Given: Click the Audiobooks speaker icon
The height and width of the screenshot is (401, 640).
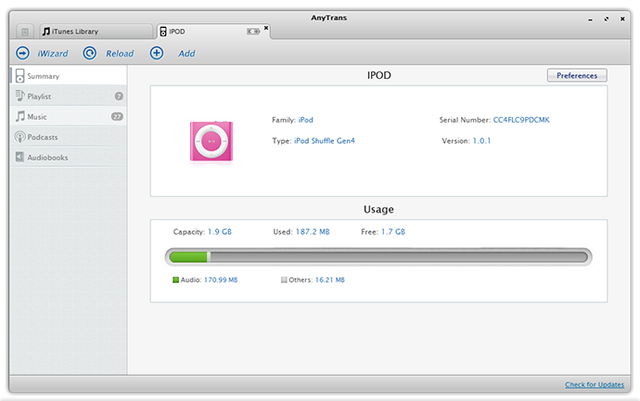Looking at the screenshot, I should (20, 157).
